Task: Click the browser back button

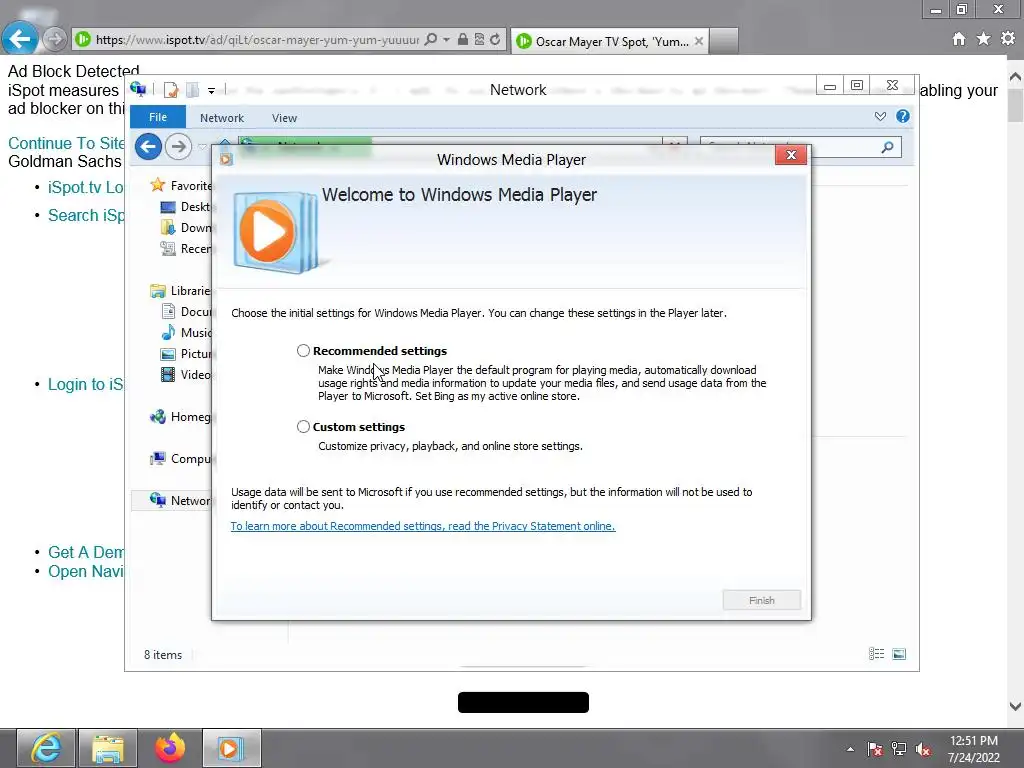Action: tap(20, 39)
